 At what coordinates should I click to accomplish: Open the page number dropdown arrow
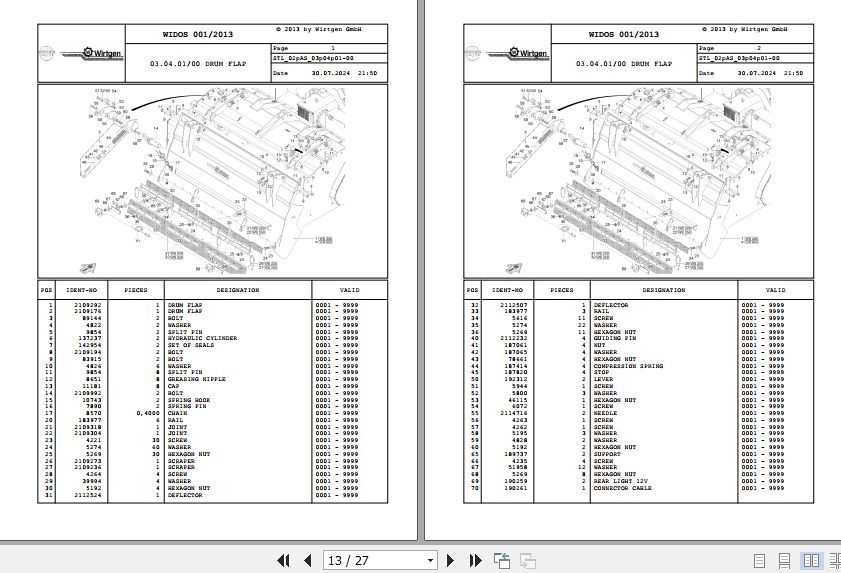(430, 561)
